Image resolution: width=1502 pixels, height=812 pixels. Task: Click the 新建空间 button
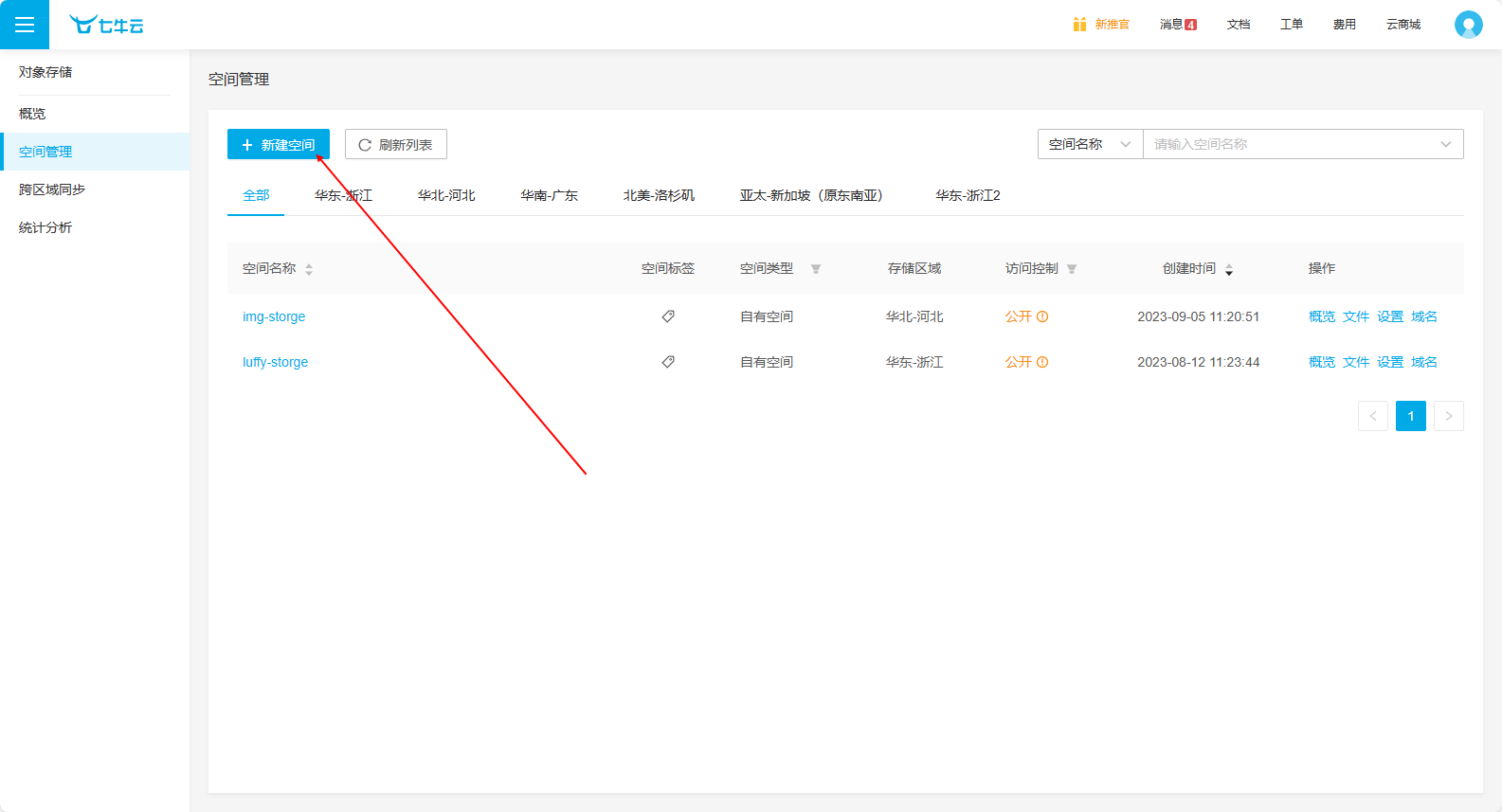click(279, 144)
